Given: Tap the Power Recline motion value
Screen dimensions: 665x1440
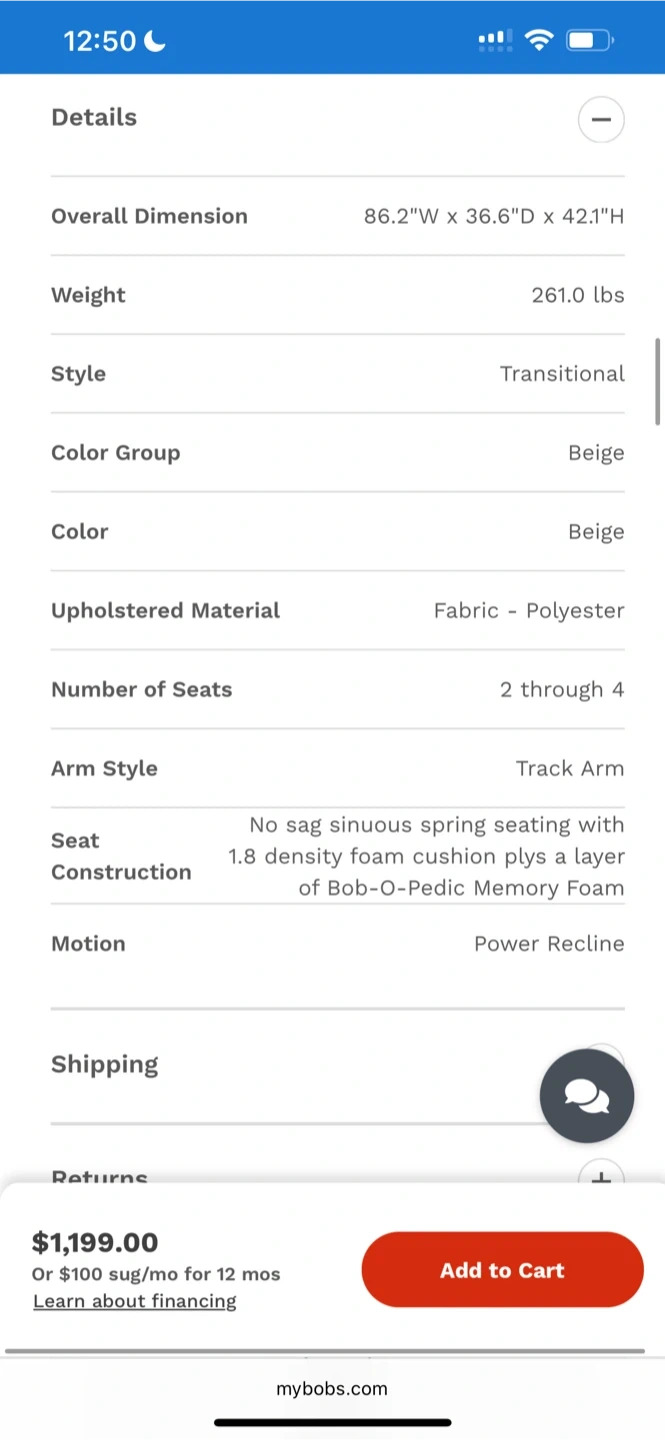Looking at the screenshot, I should 548,944.
